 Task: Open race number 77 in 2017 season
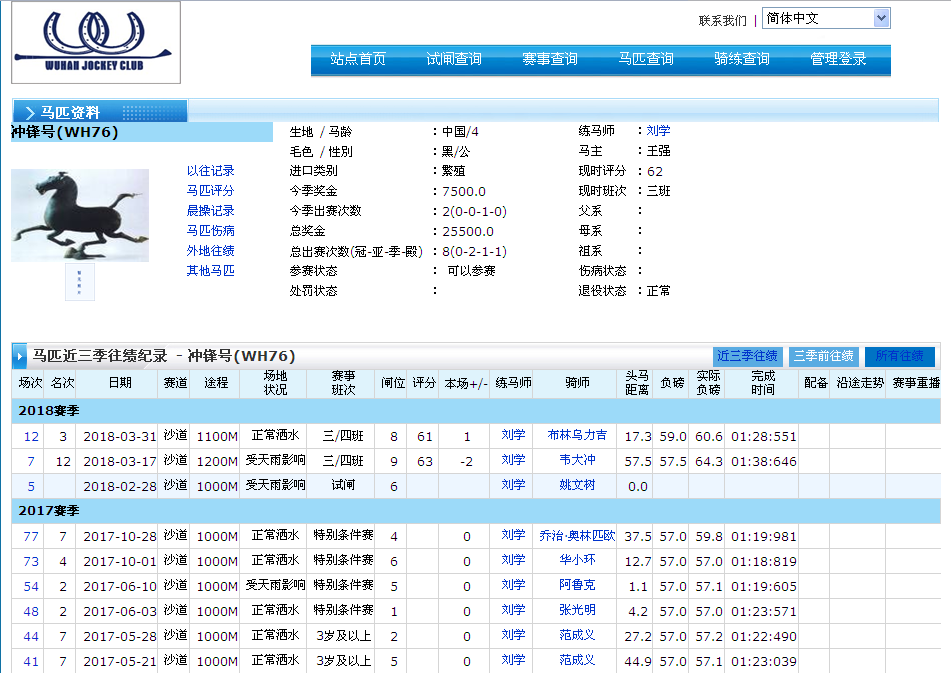(x=31, y=536)
